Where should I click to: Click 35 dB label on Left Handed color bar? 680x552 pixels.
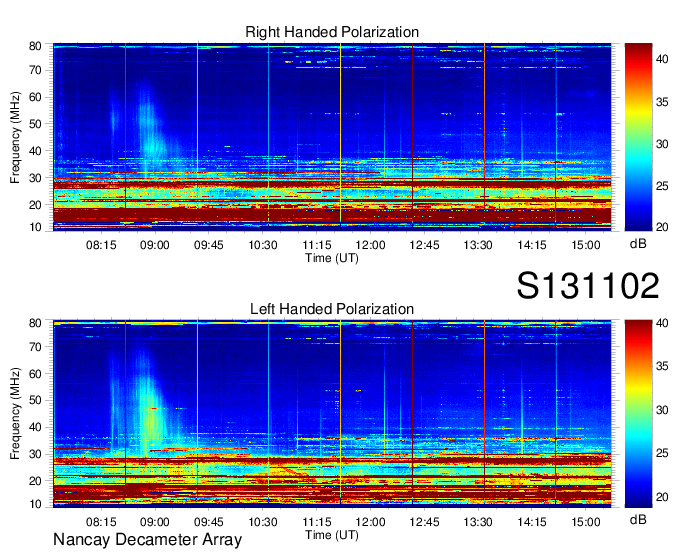pyautogui.click(x=662, y=366)
